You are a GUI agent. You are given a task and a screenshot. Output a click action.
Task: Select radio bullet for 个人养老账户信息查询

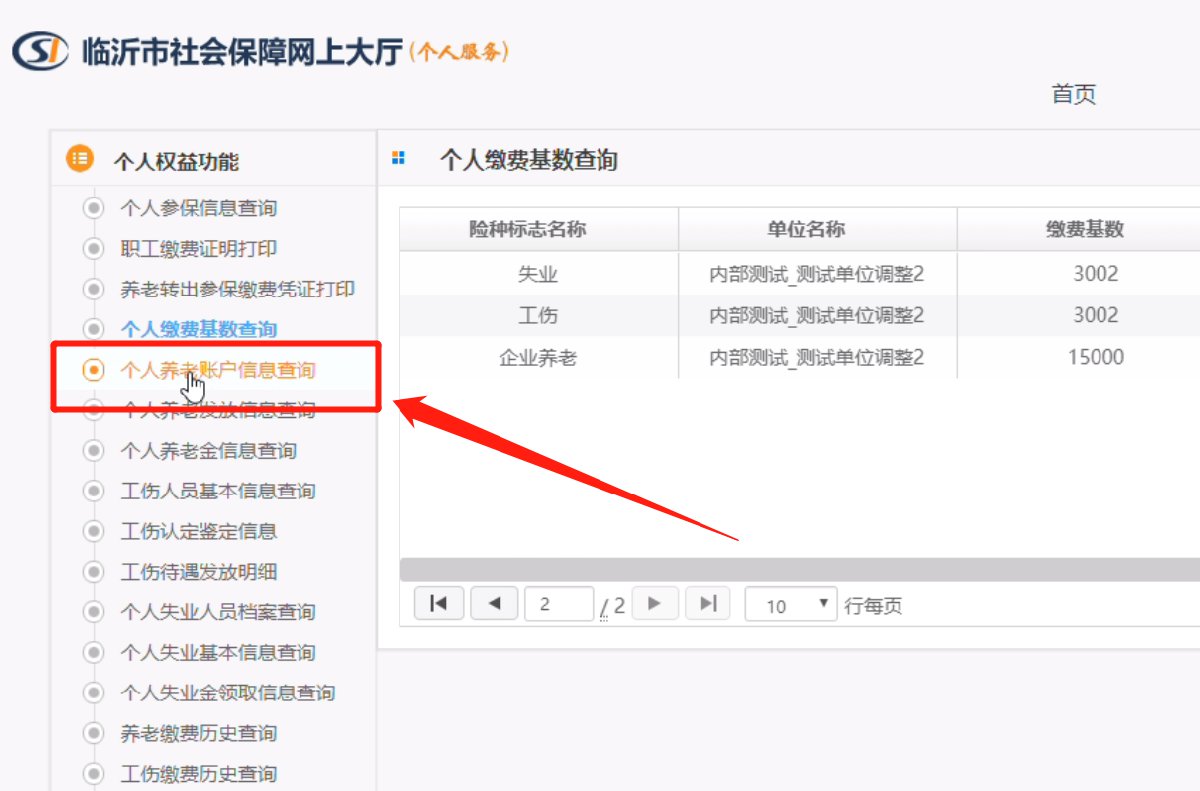coord(94,370)
